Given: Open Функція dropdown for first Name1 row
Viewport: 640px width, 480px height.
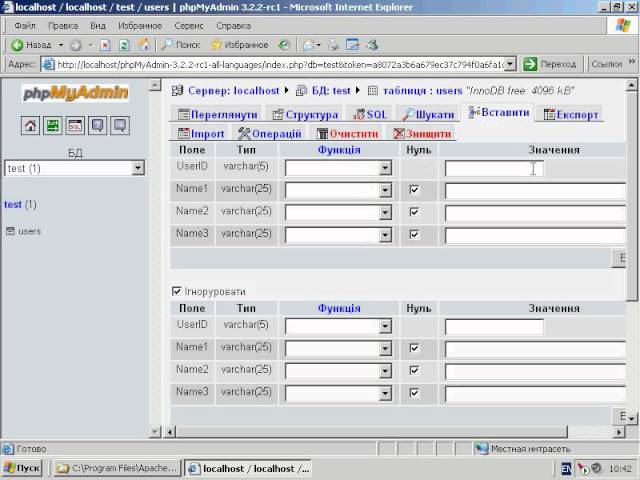Looking at the screenshot, I should pyautogui.click(x=339, y=190).
